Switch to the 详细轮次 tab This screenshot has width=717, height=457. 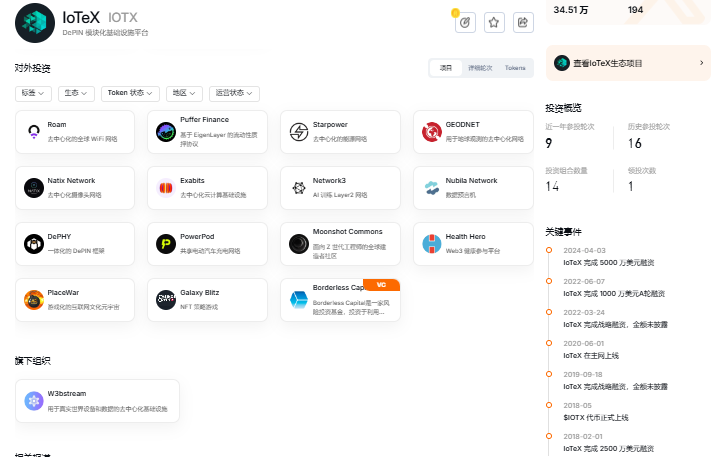tap(480, 68)
